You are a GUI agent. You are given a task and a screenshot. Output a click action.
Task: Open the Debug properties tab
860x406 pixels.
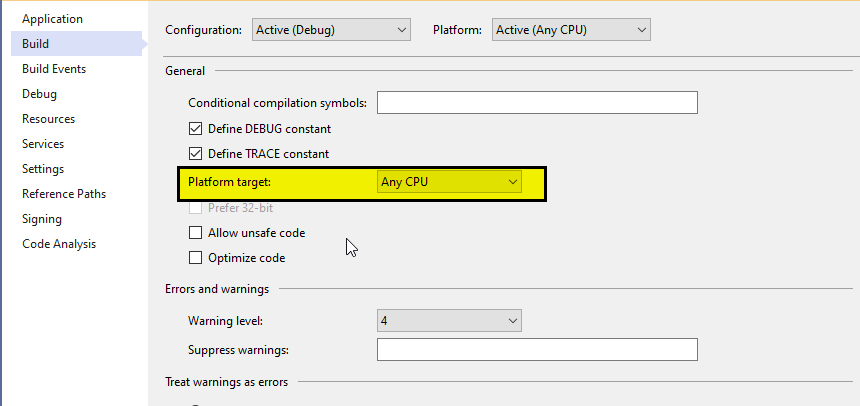coord(39,94)
